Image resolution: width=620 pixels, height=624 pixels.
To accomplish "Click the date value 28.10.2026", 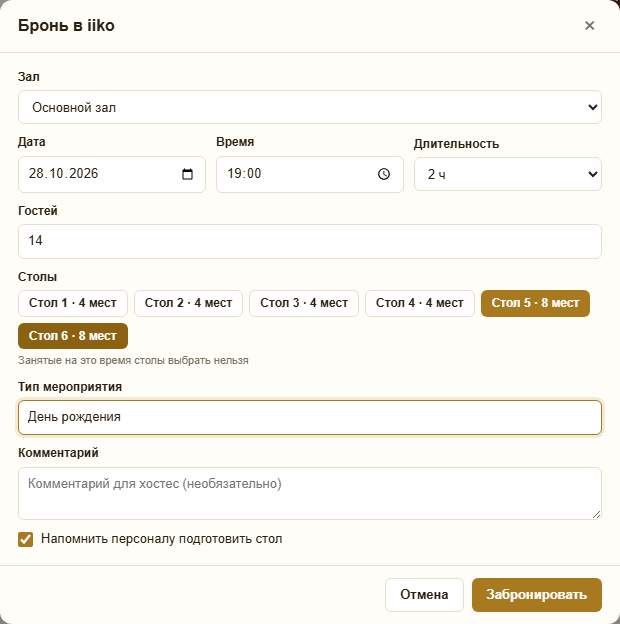I will (x=63, y=174).
